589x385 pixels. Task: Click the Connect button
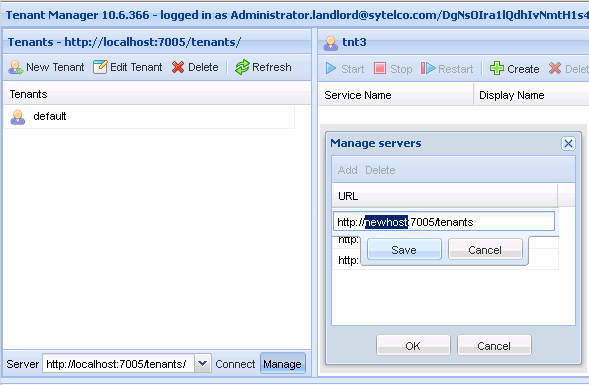[x=235, y=364]
